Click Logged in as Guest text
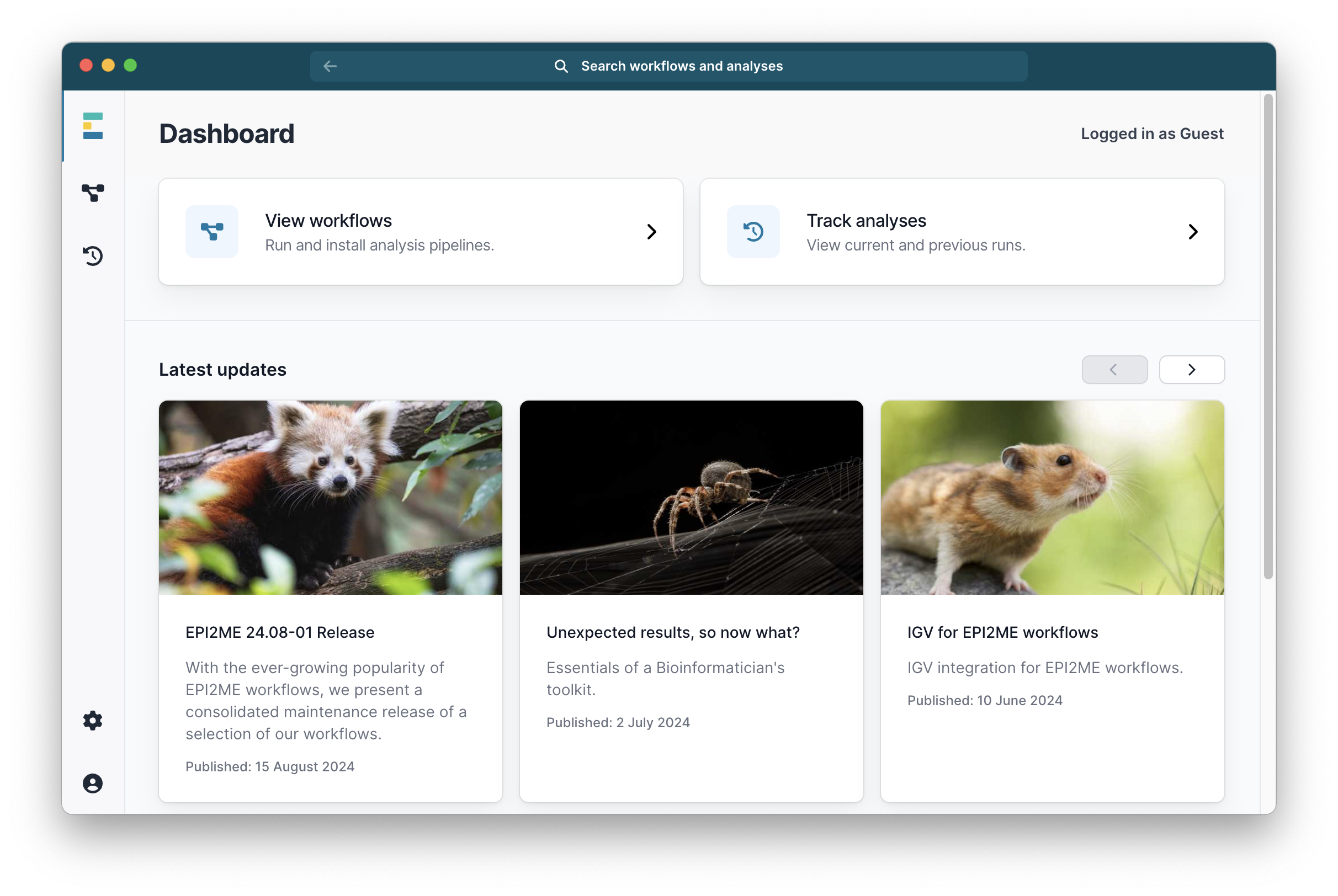 pyautogui.click(x=1151, y=134)
